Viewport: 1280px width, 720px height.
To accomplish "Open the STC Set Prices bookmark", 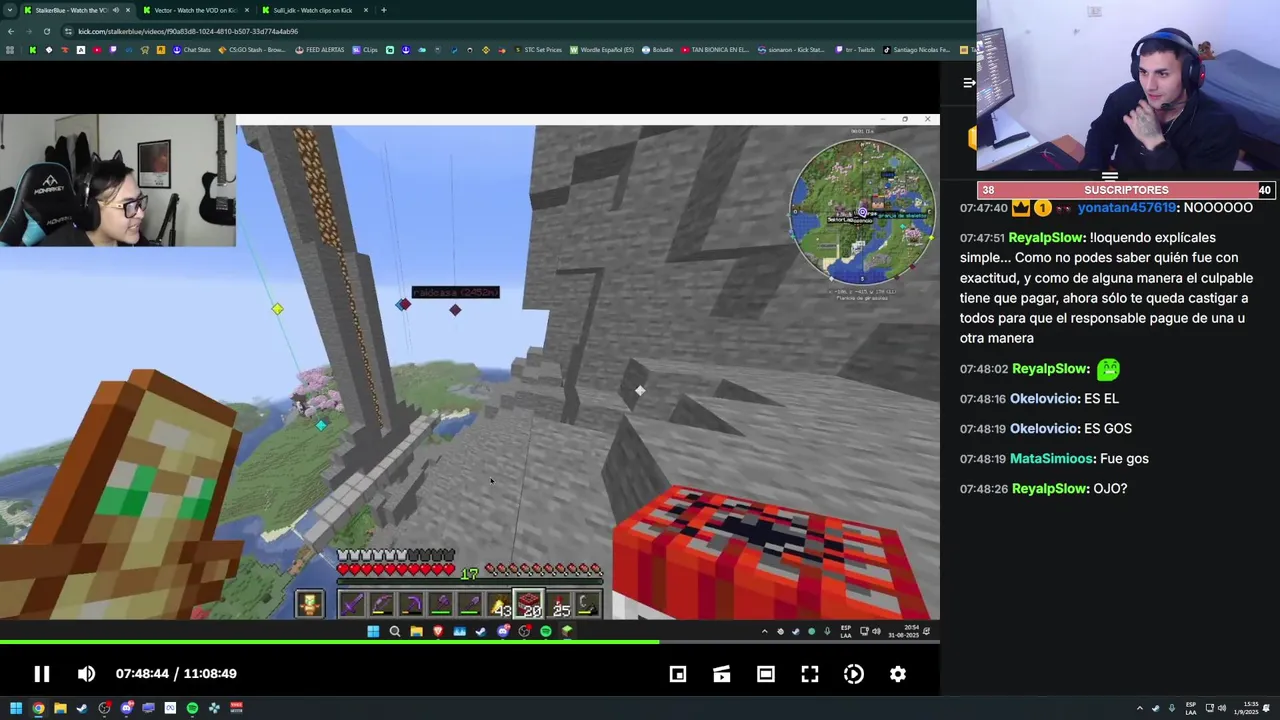I will 538,50.
